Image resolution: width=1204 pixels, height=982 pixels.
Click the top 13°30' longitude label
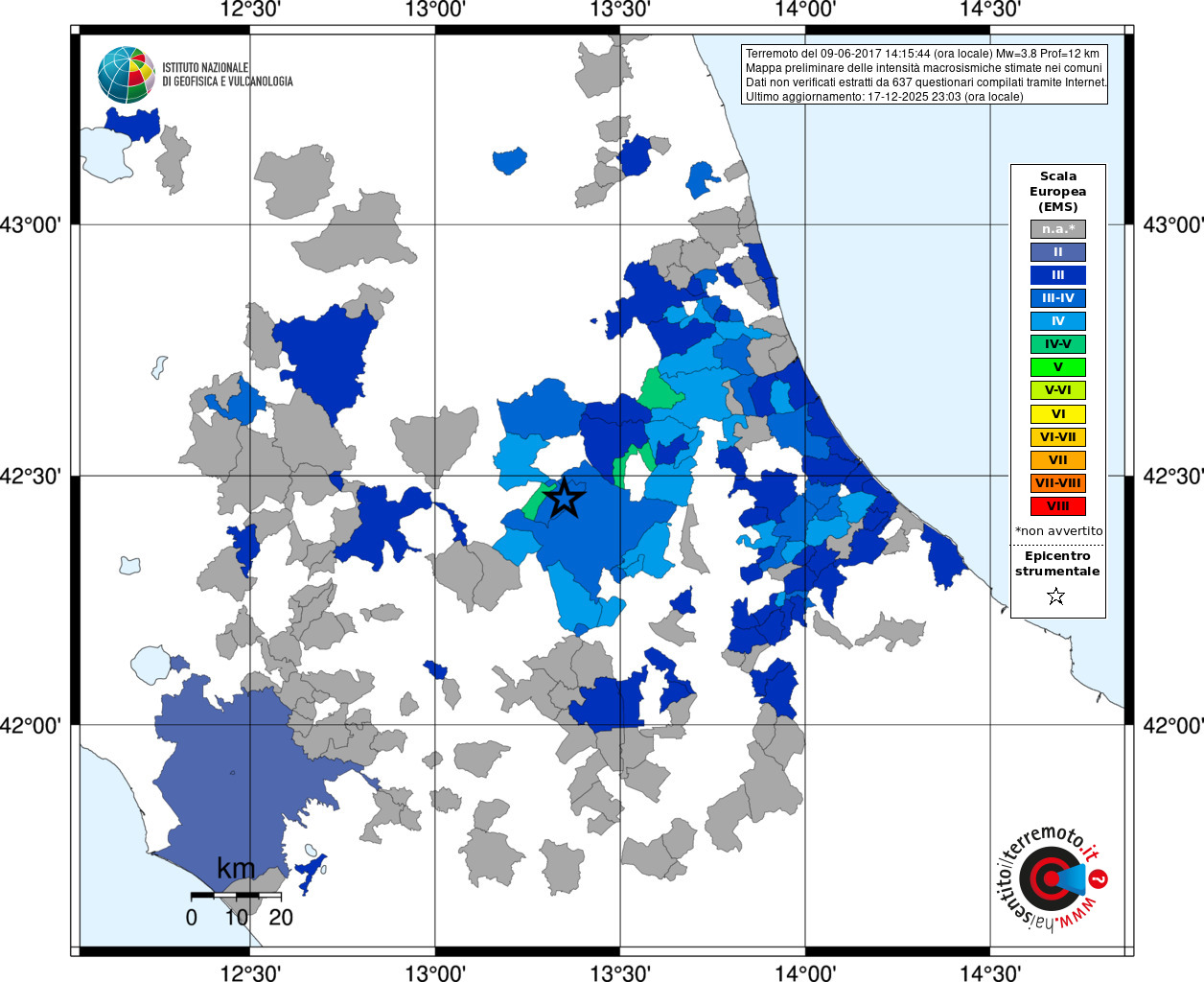pos(620,11)
